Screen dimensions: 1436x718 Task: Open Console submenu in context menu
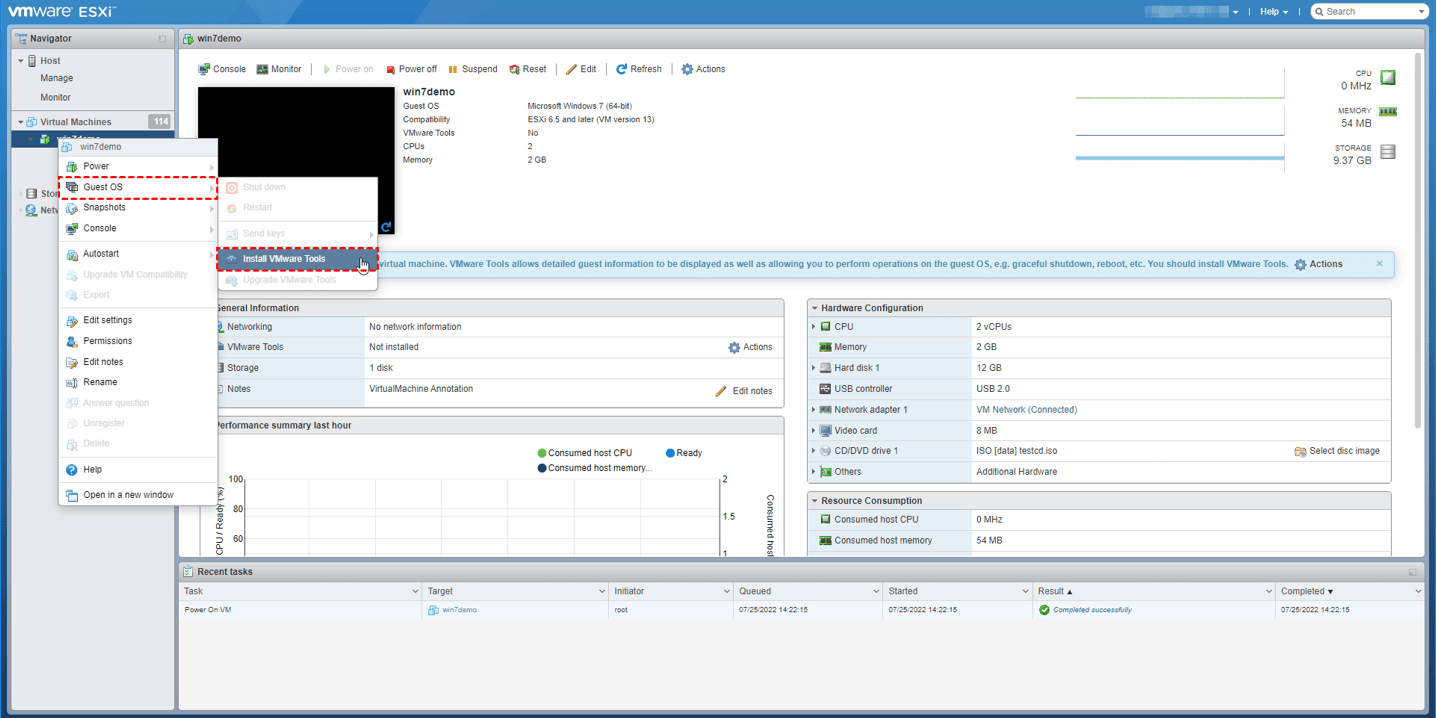pos(138,228)
